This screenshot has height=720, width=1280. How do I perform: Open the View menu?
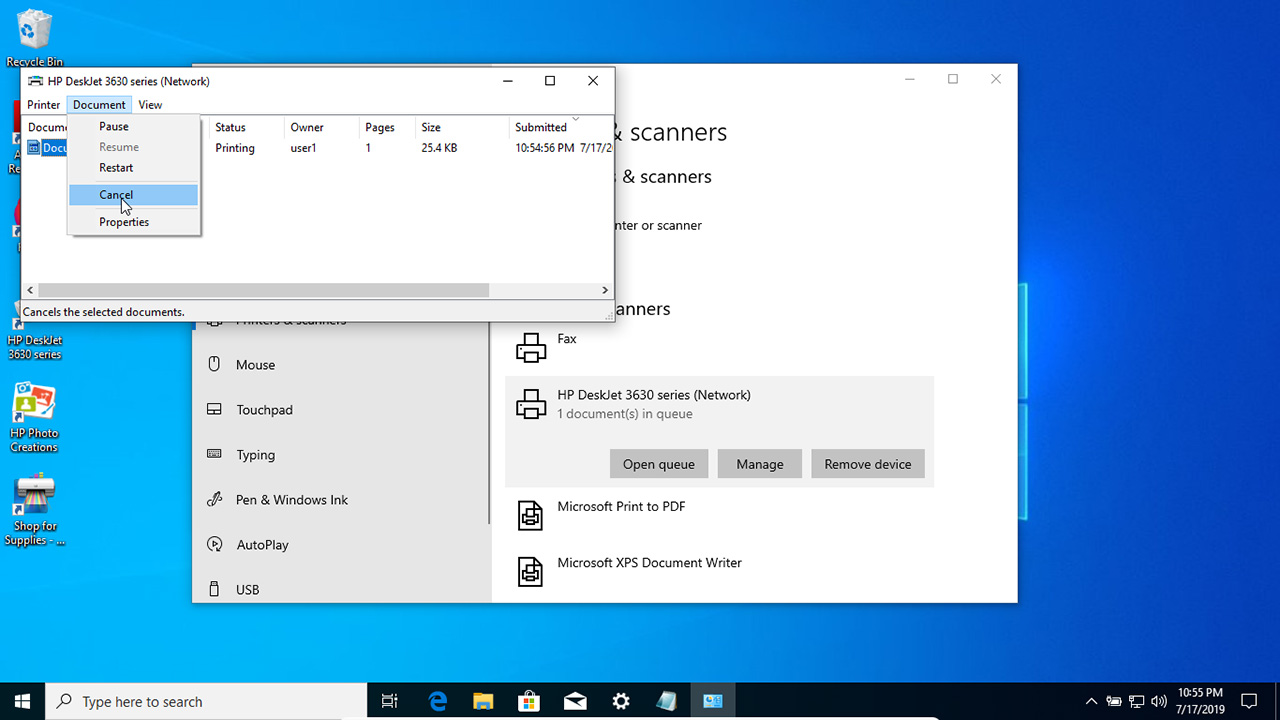[150, 105]
